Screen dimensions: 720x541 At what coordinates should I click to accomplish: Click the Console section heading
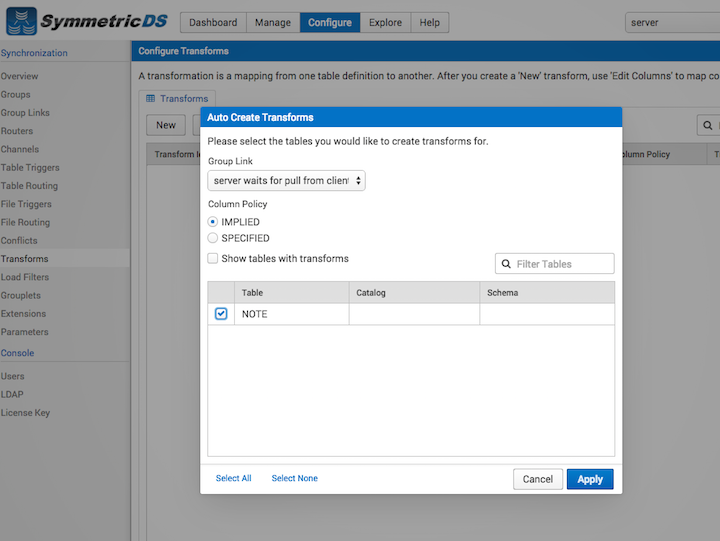tap(17, 353)
